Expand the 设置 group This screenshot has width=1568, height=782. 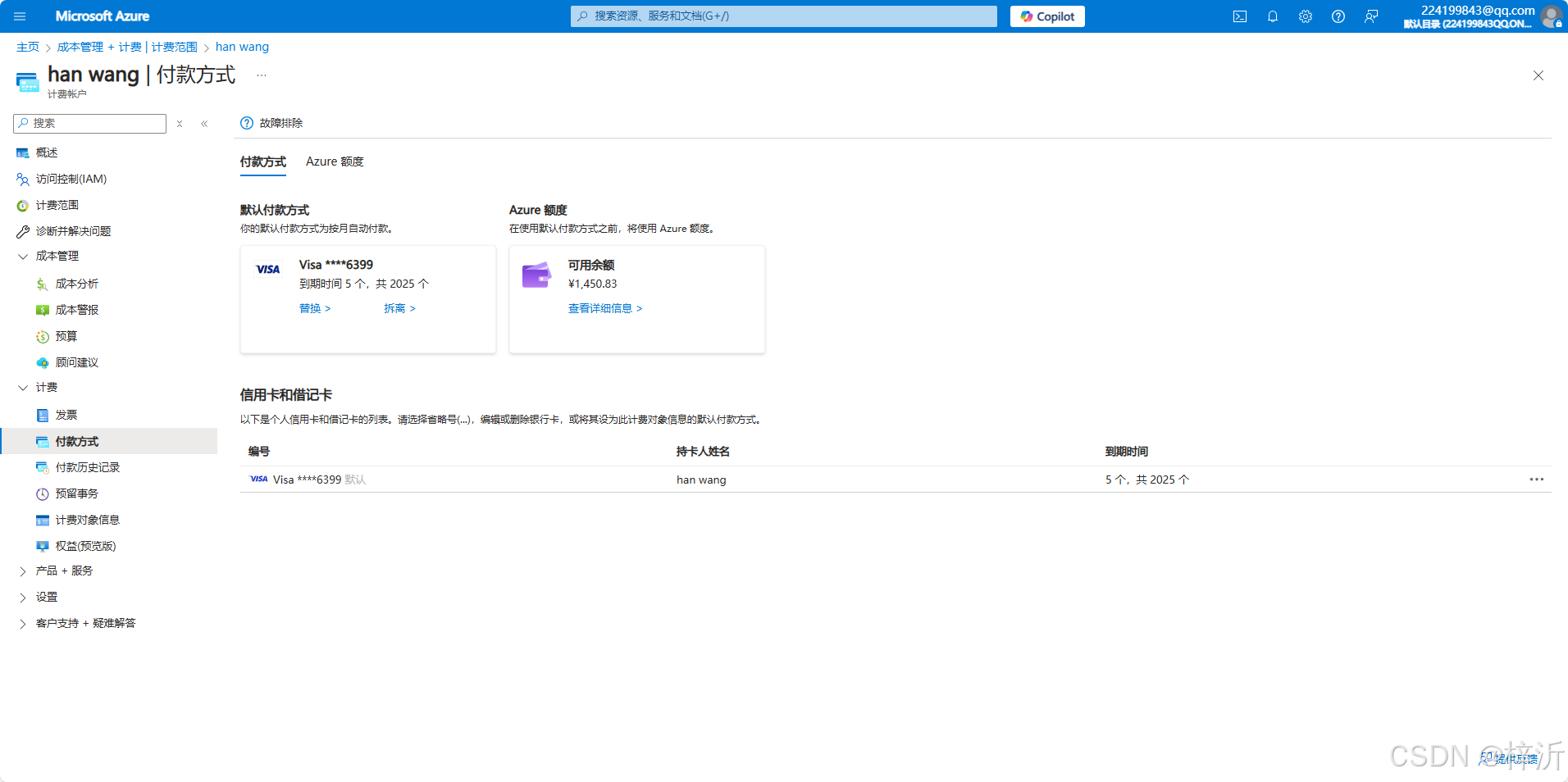point(23,598)
